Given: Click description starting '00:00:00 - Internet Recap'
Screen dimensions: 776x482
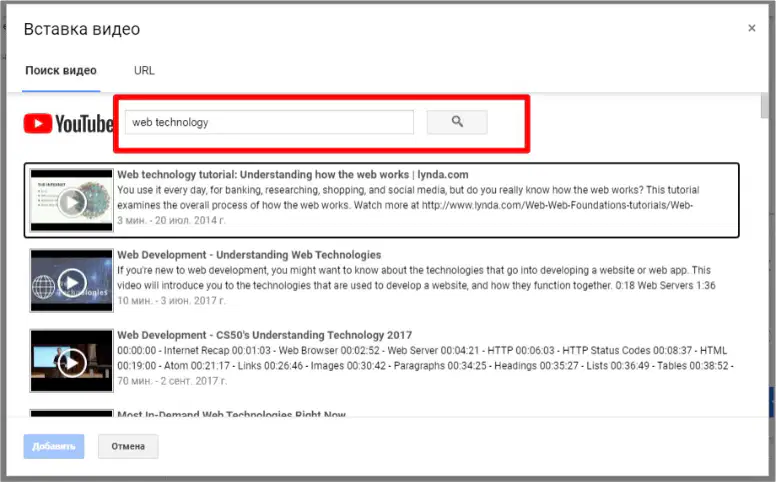Looking at the screenshot, I should pyautogui.click(x=425, y=358).
